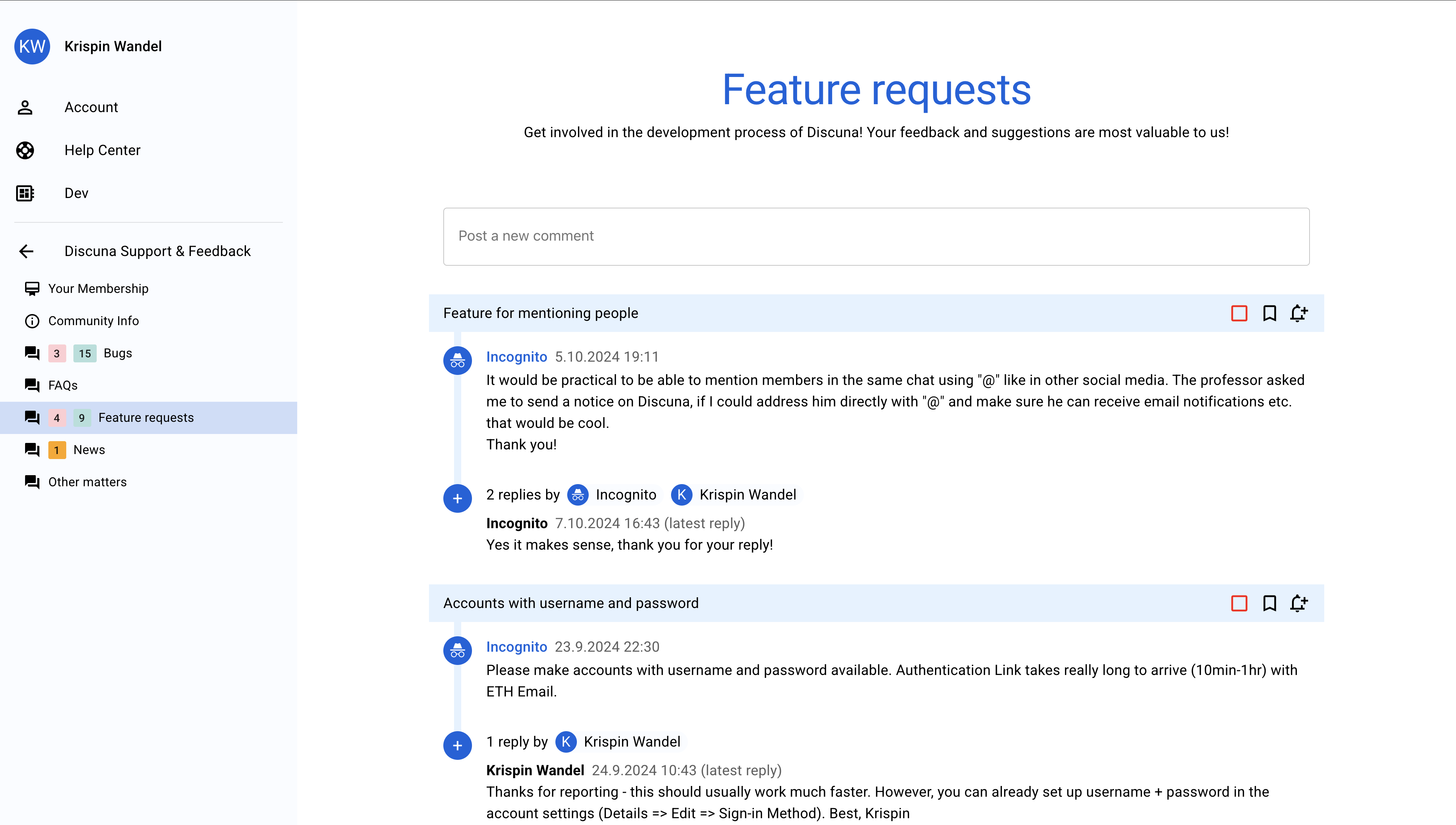Screen dimensions: 1456x825
Task: Go to the FAQs channel
Action: (x=63, y=385)
